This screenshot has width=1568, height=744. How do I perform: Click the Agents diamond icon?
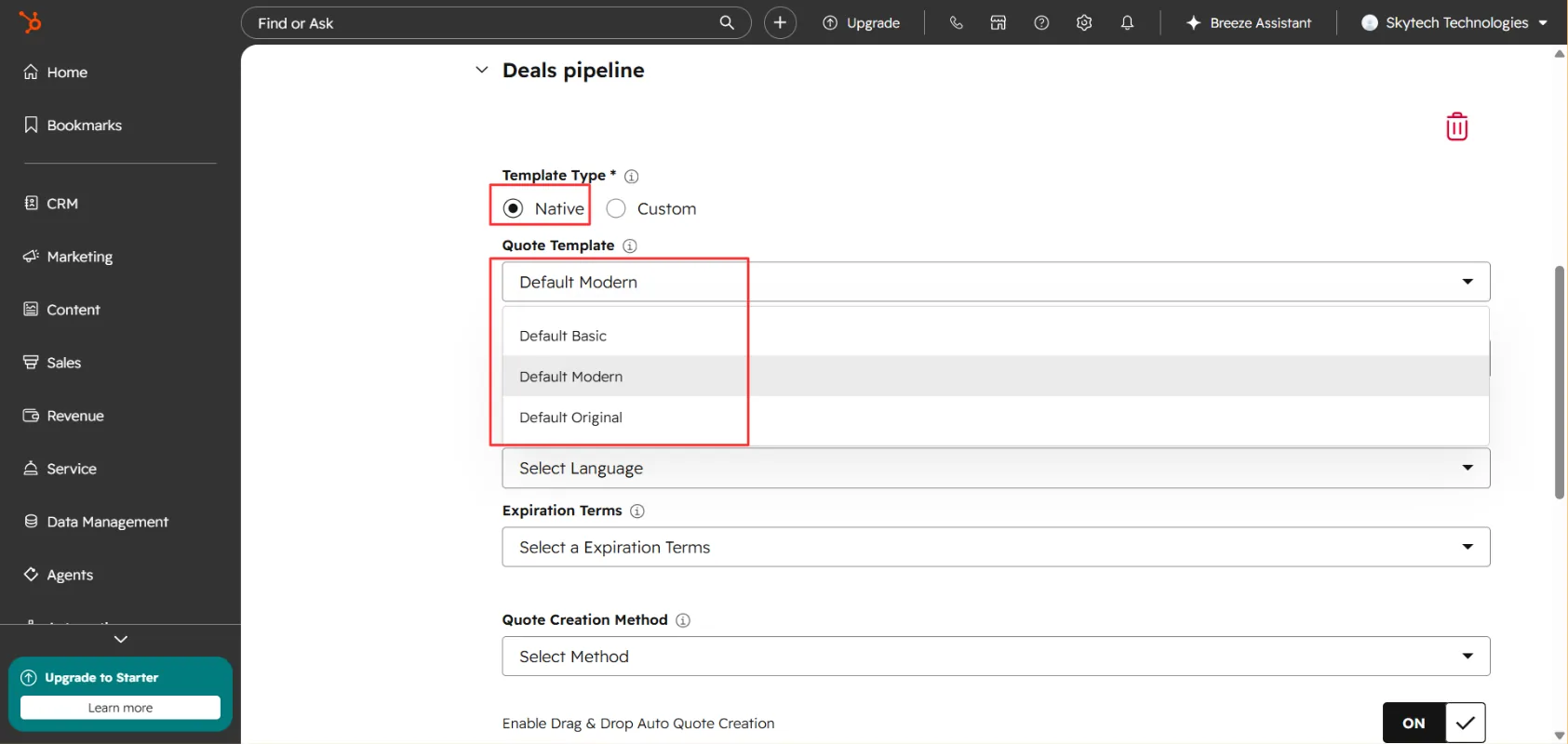pyautogui.click(x=31, y=574)
